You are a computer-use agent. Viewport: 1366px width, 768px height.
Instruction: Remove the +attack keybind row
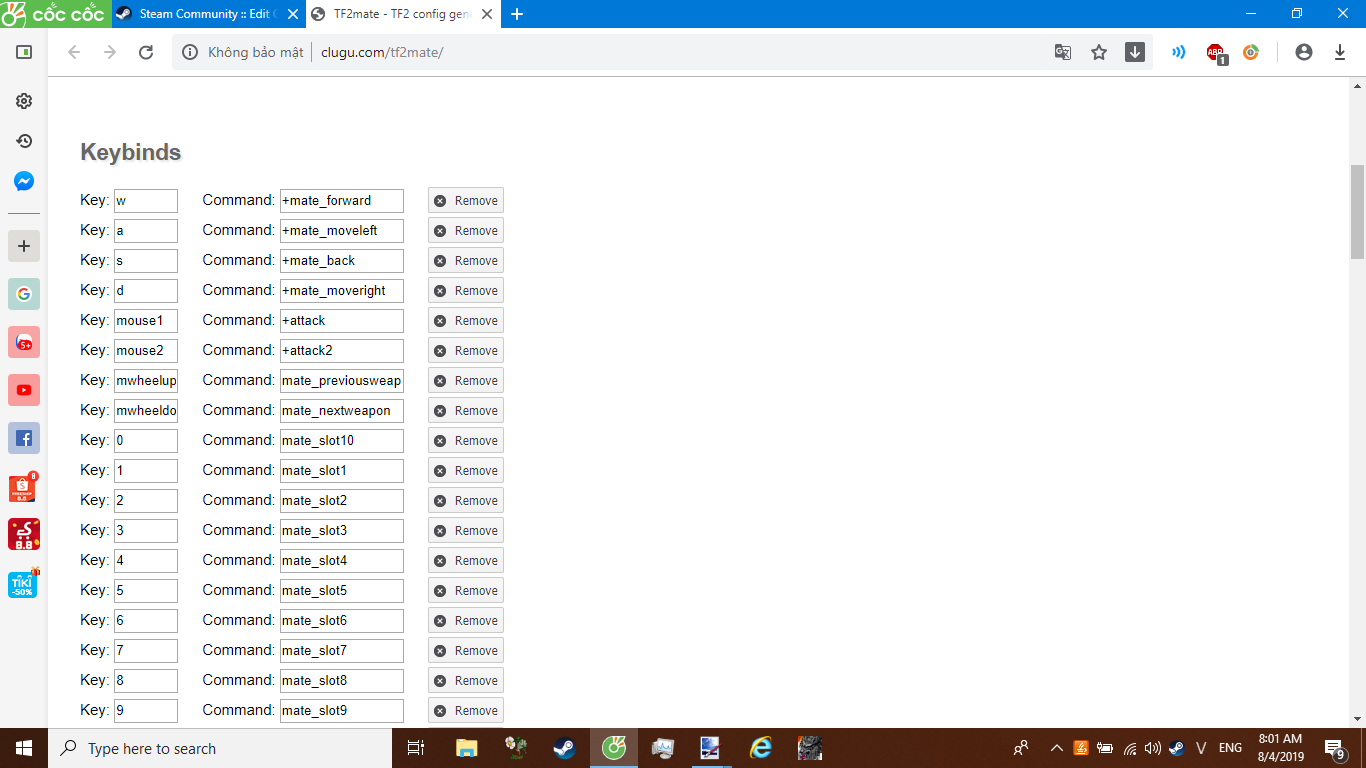click(466, 321)
